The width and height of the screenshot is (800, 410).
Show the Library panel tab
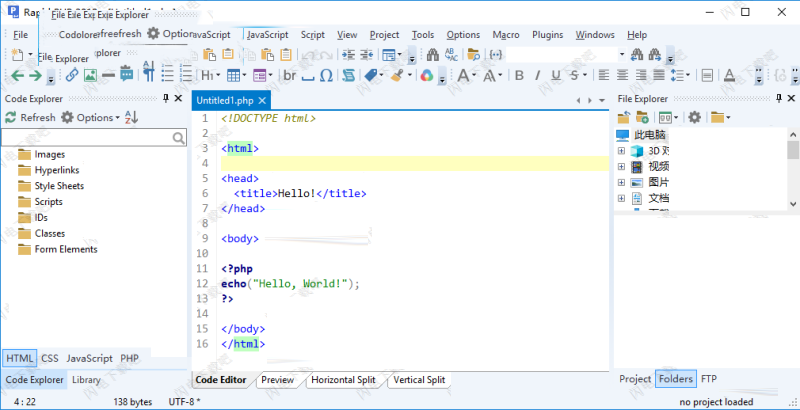point(86,380)
